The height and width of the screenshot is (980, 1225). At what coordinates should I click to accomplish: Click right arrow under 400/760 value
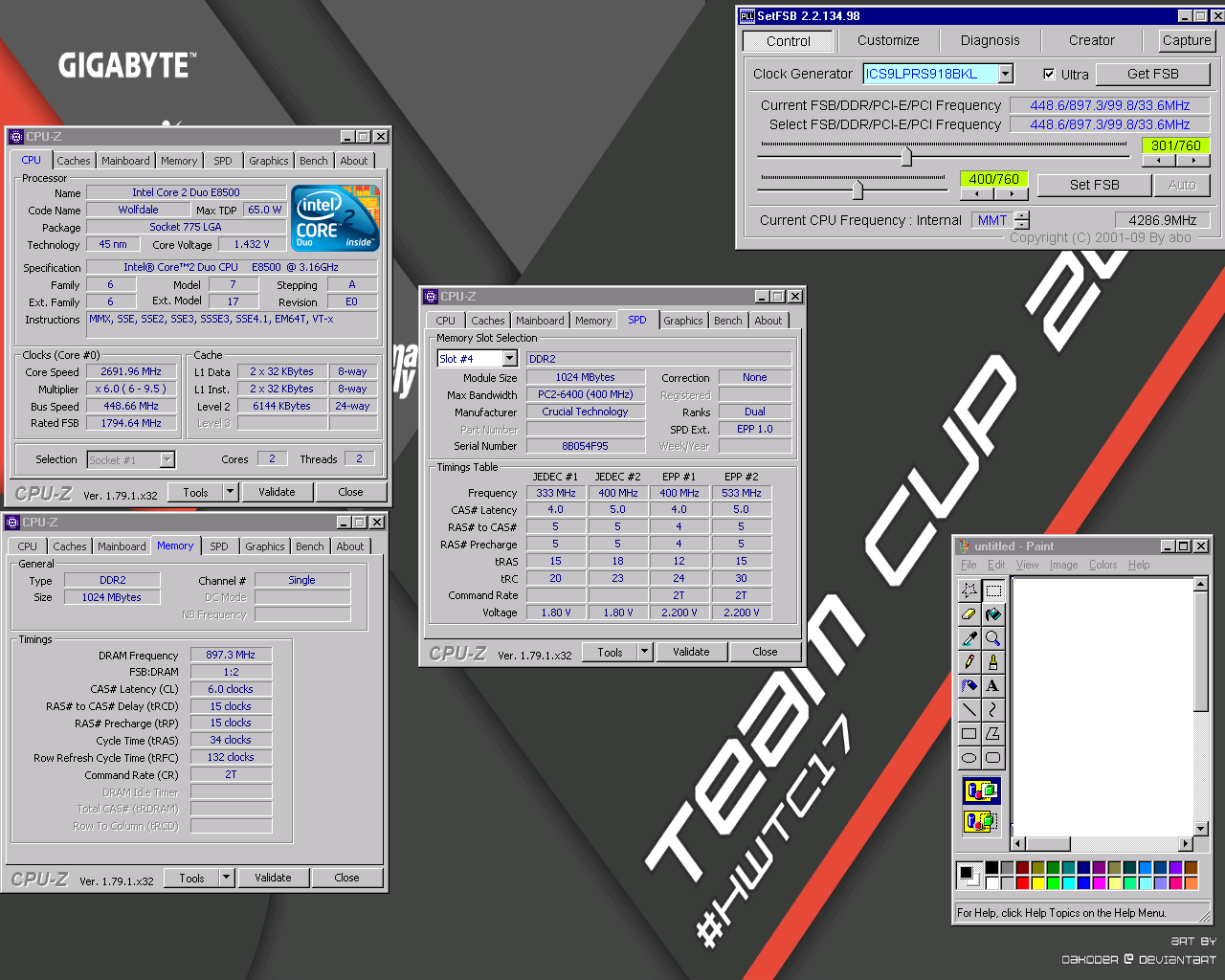click(x=1012, y=194)
